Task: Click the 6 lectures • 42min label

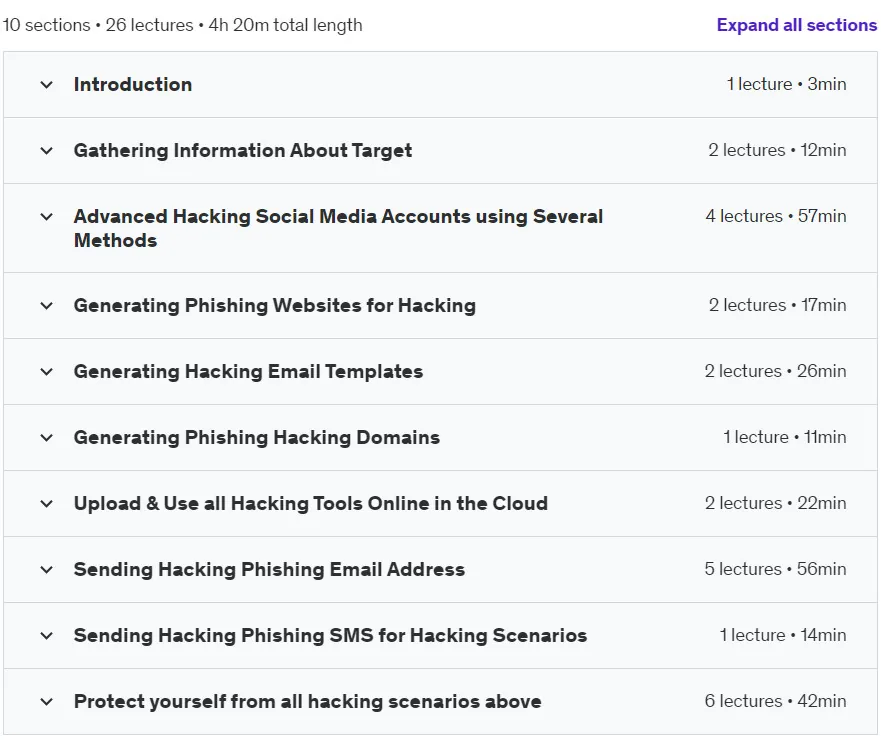Action: click(775, 701)
